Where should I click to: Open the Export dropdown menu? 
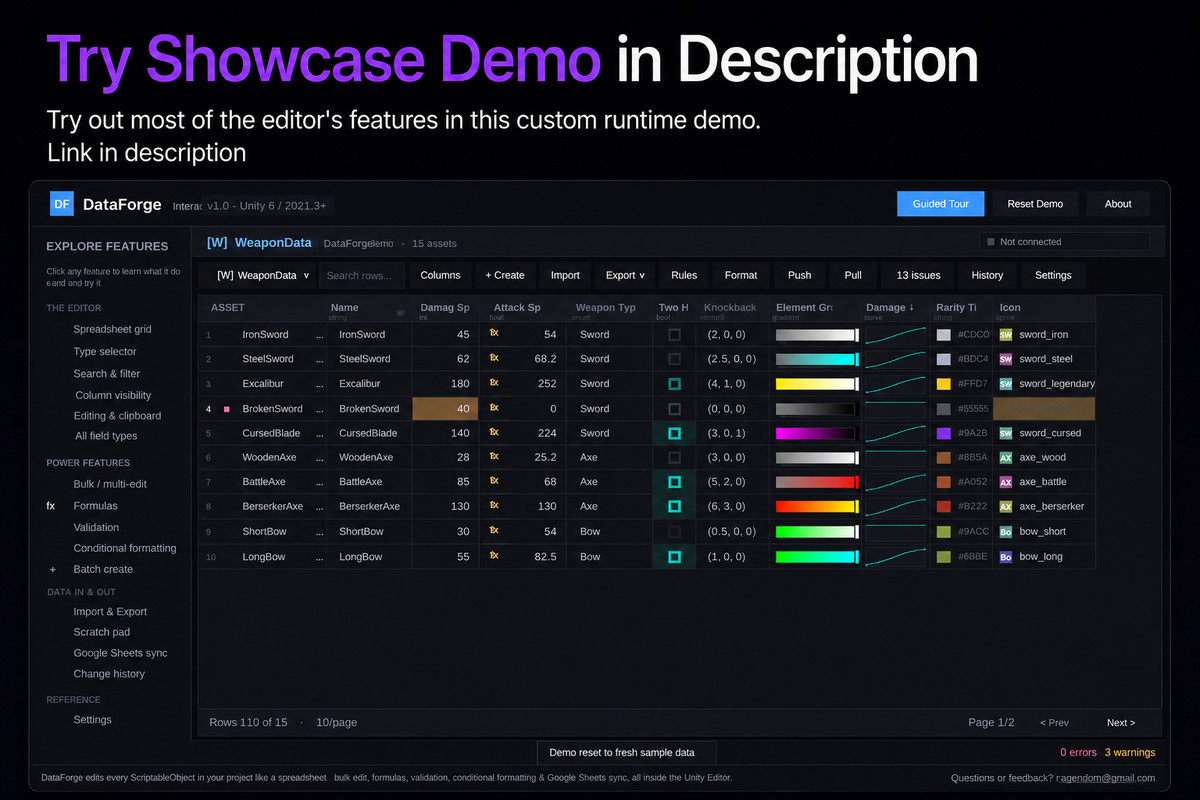pyautogui.click(x=625, y=275)
